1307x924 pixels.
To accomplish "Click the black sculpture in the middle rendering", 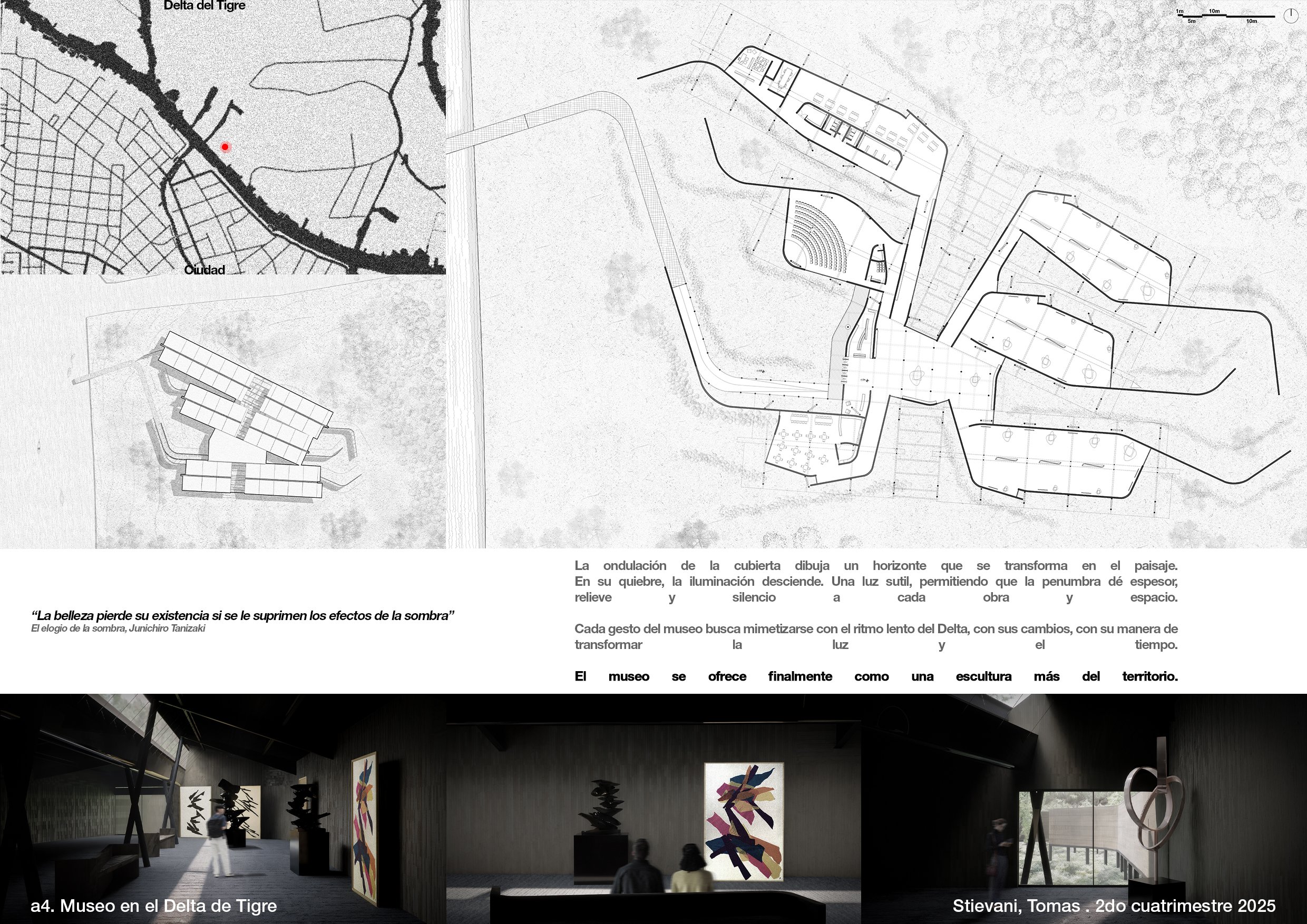I will [x=603, y=805].
